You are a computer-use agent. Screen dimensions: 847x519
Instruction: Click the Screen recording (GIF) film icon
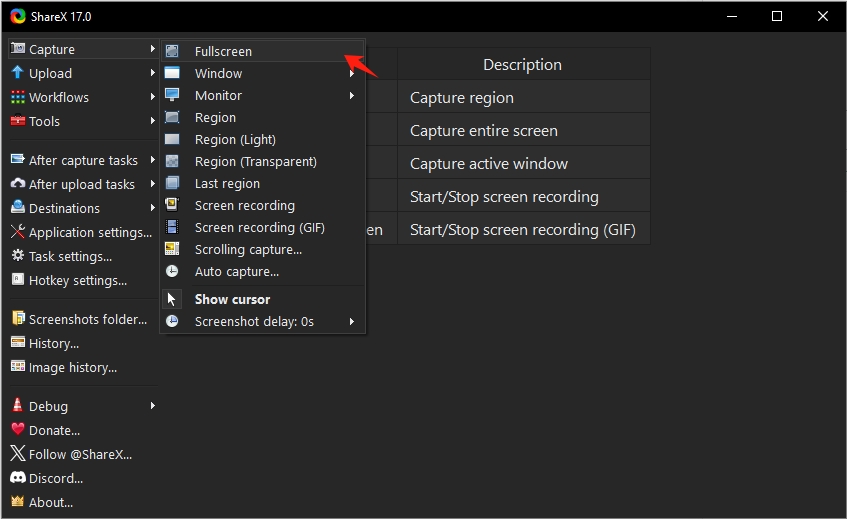point(172,227)
